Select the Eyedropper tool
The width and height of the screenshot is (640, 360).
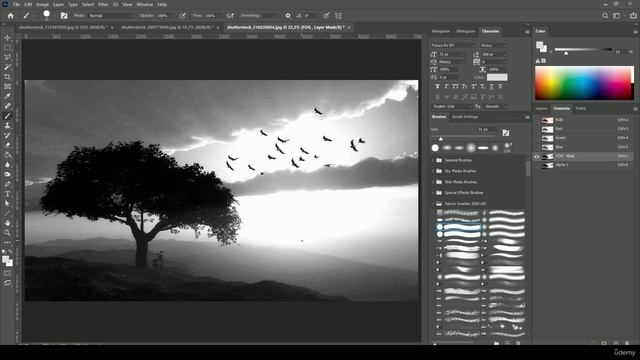tap(7, 96)
